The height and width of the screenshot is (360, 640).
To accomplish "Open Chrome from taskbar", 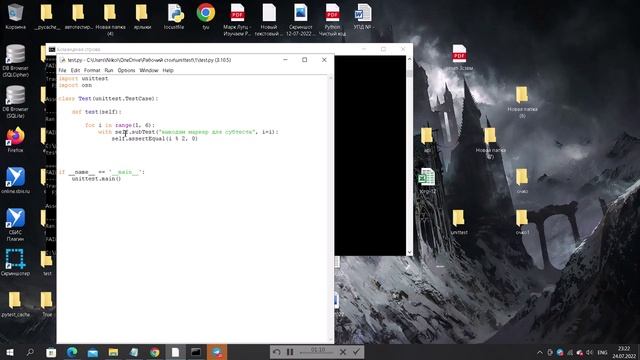I will [154, 352].
